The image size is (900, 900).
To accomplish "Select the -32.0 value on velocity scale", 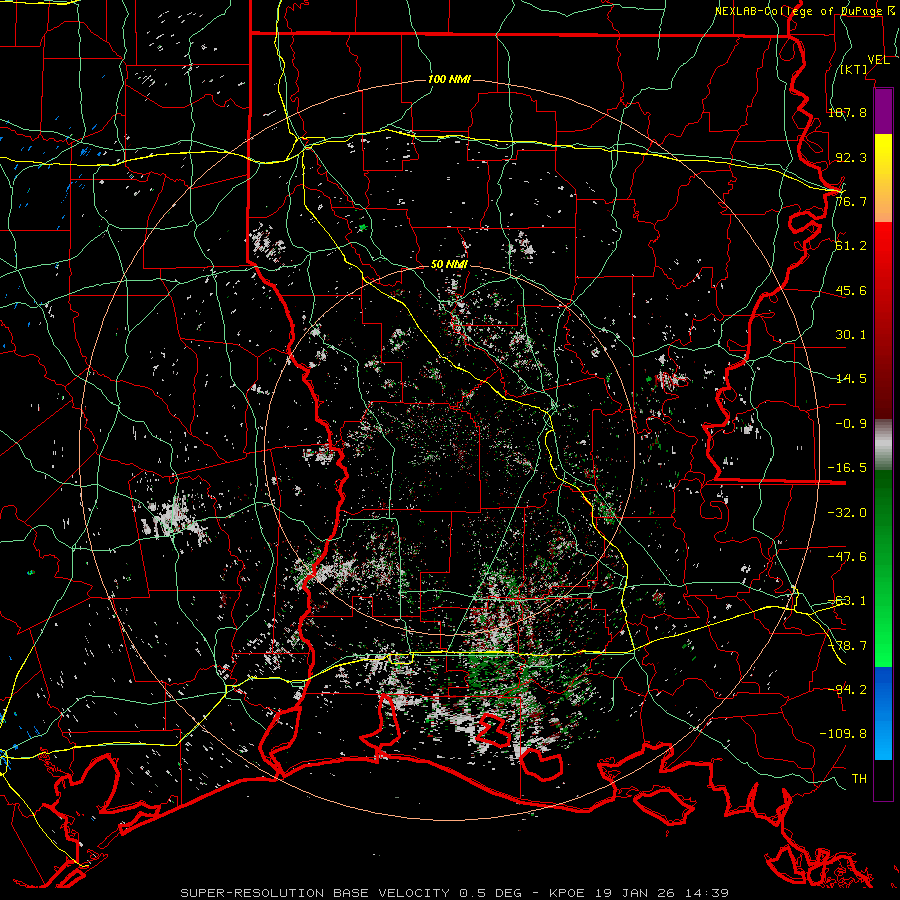I will pyautogui.click(x=847, y=513).
